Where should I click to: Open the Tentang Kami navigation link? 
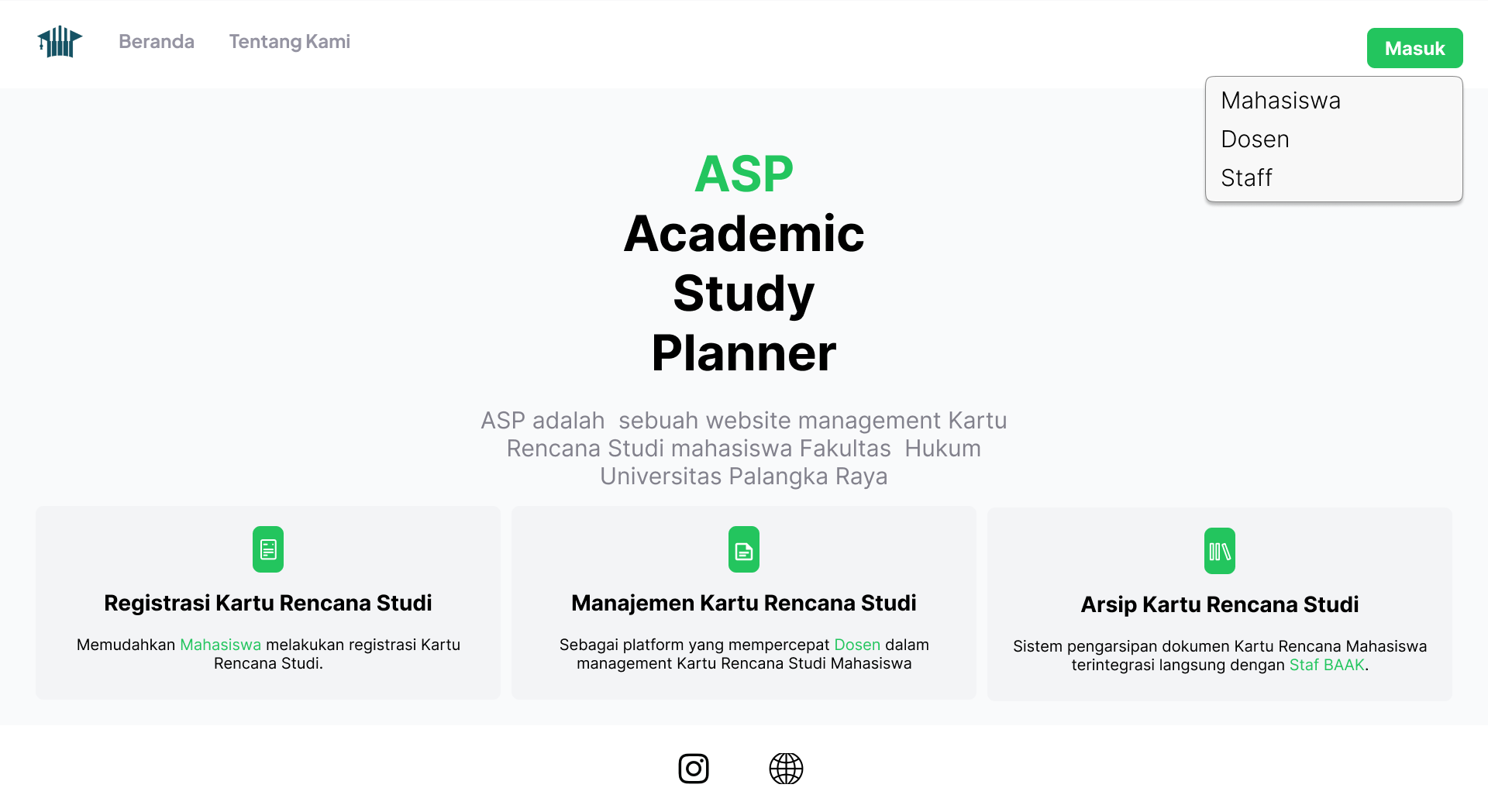289,42
